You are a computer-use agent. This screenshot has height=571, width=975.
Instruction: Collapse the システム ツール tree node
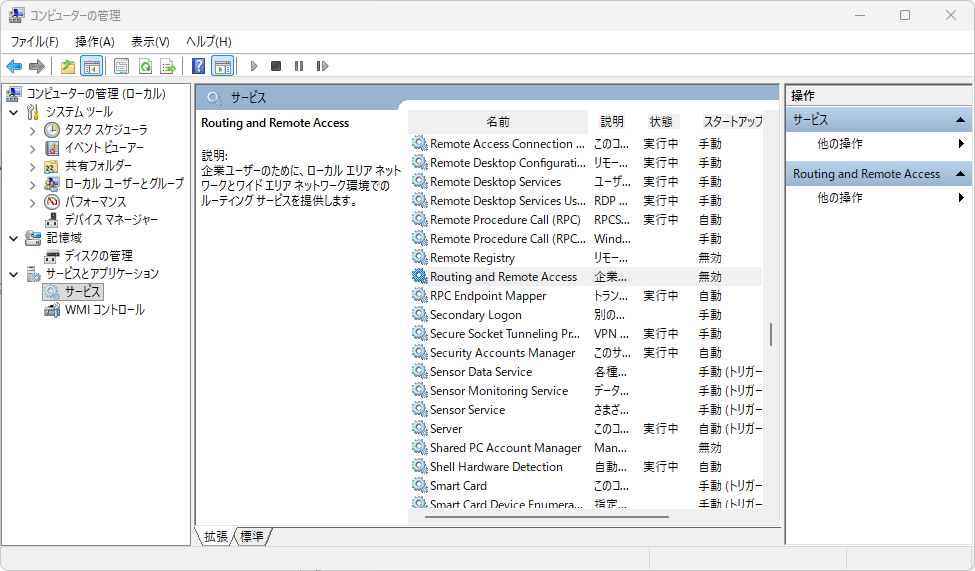[x=14, y=112]
